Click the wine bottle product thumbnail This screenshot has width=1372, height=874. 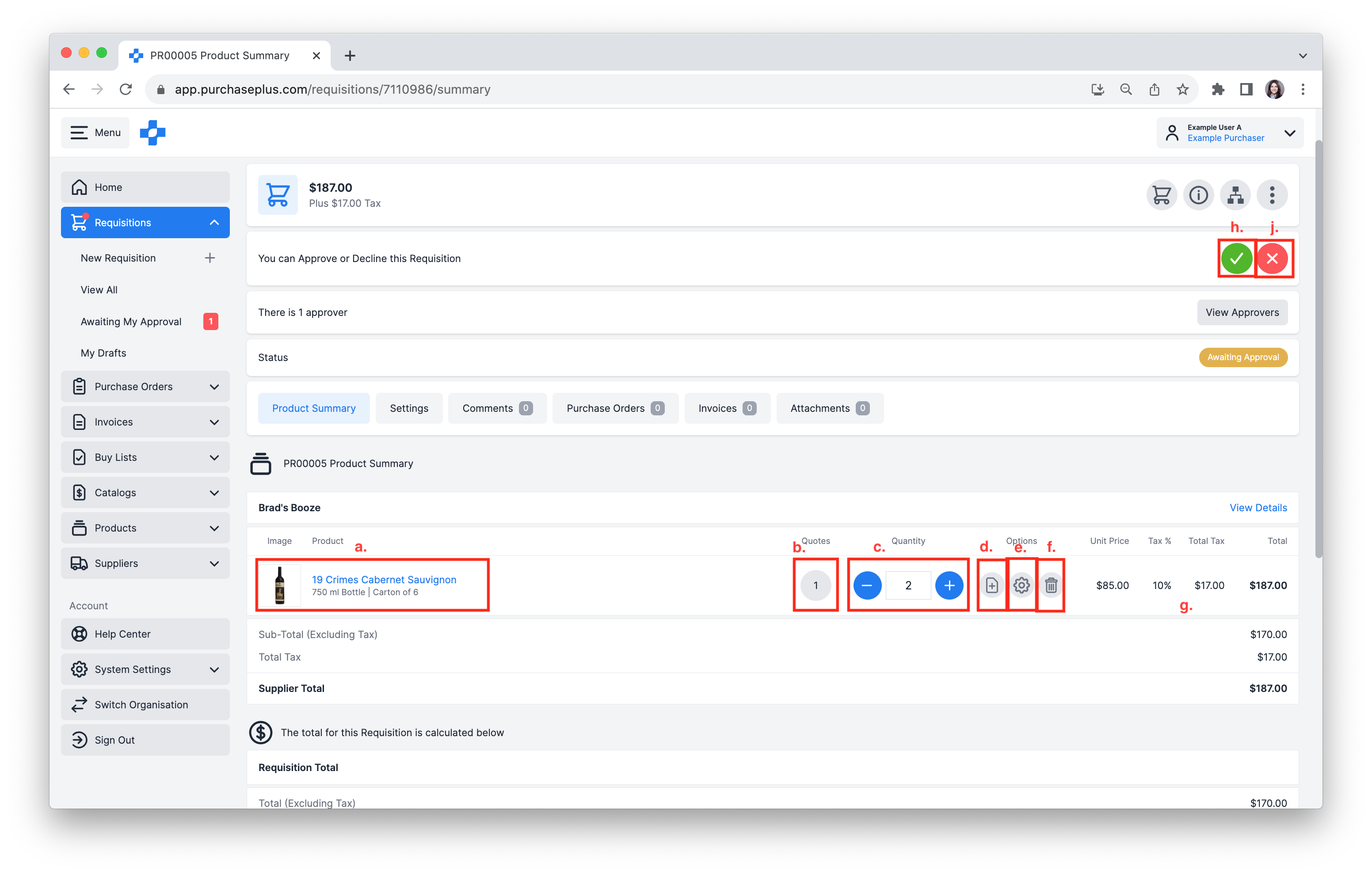point(279,585)
